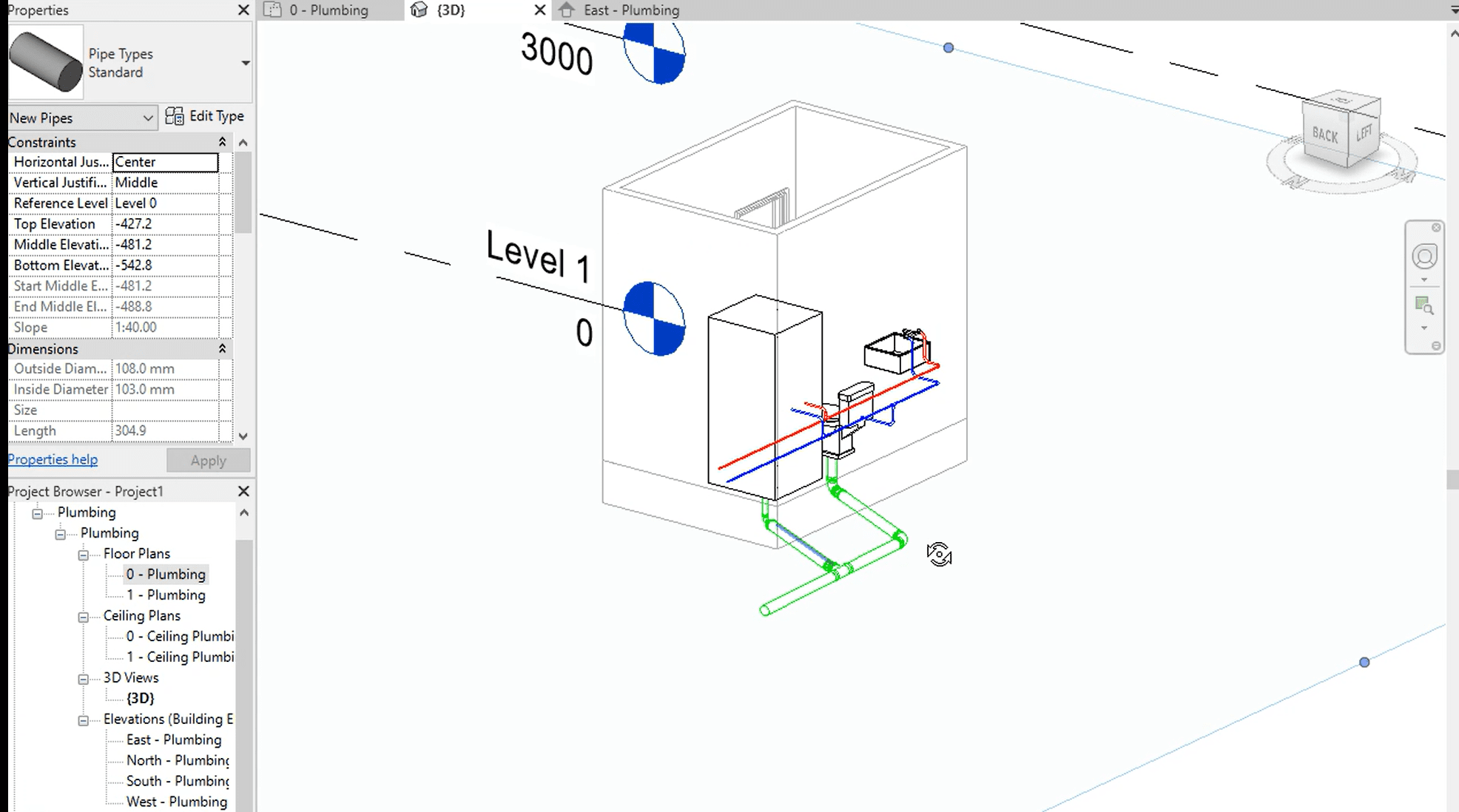Collapse the Floor Plans branch
The width and height of the screenshot is (1459, 812).
click(x=83, y=553)
